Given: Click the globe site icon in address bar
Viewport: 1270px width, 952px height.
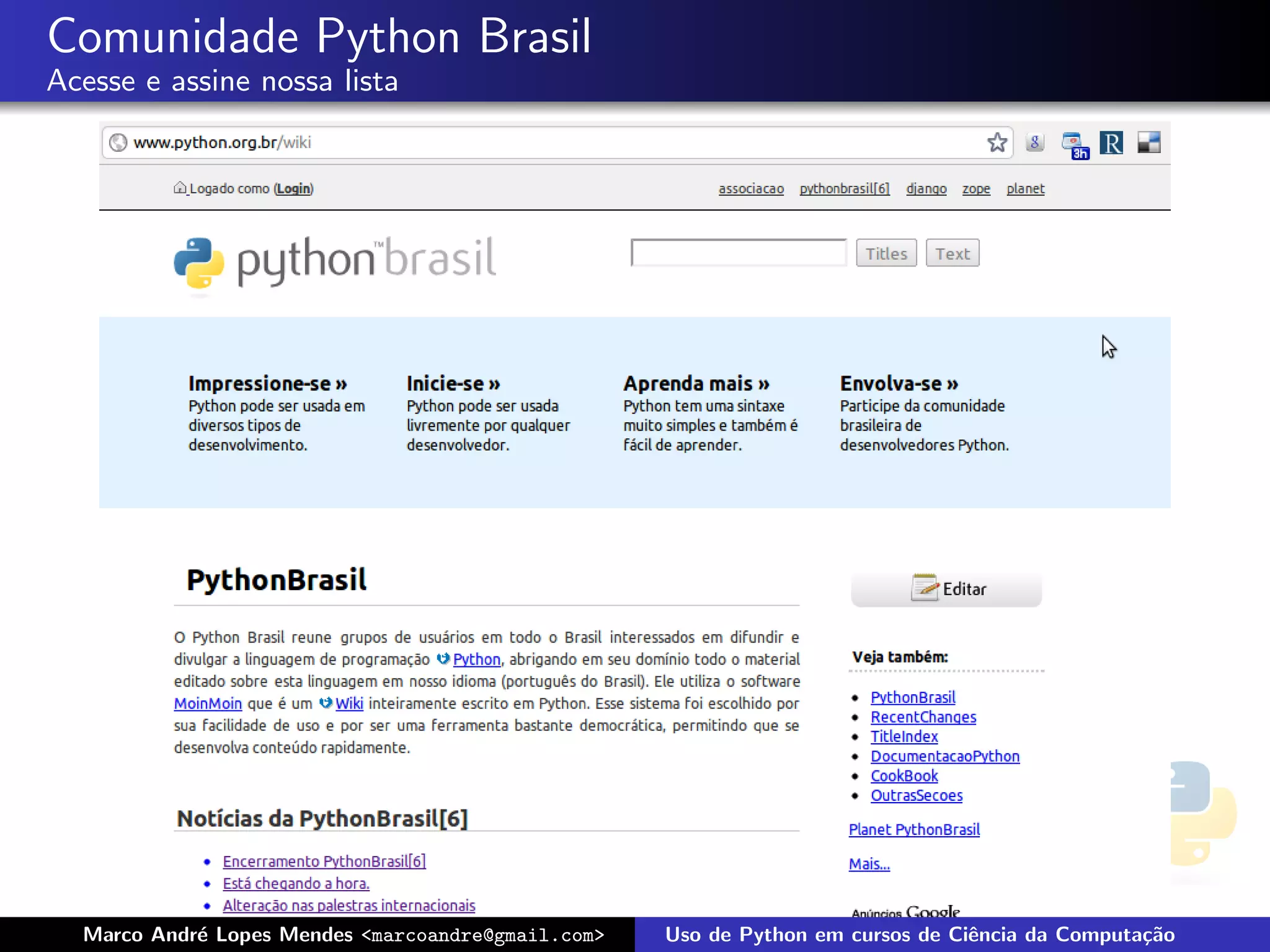Looking at the screenshot, I should point(118,143).
